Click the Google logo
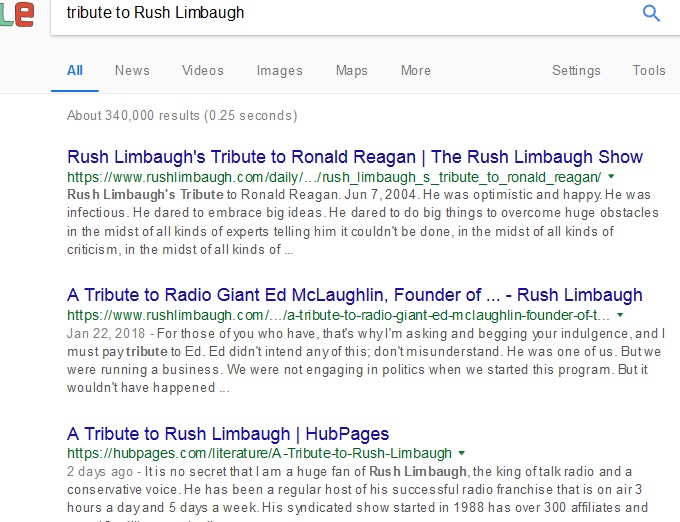Viewport: 680px width, 522px height. click(16, 13)
